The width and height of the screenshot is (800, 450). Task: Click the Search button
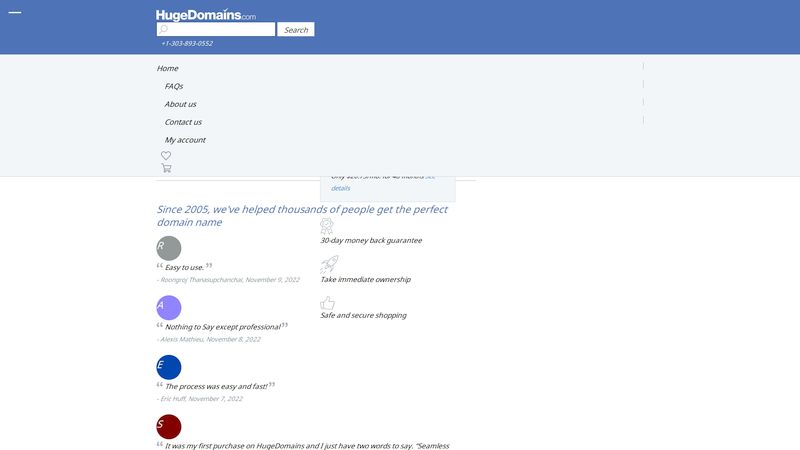pyautogui.click(x=296, y=30)
